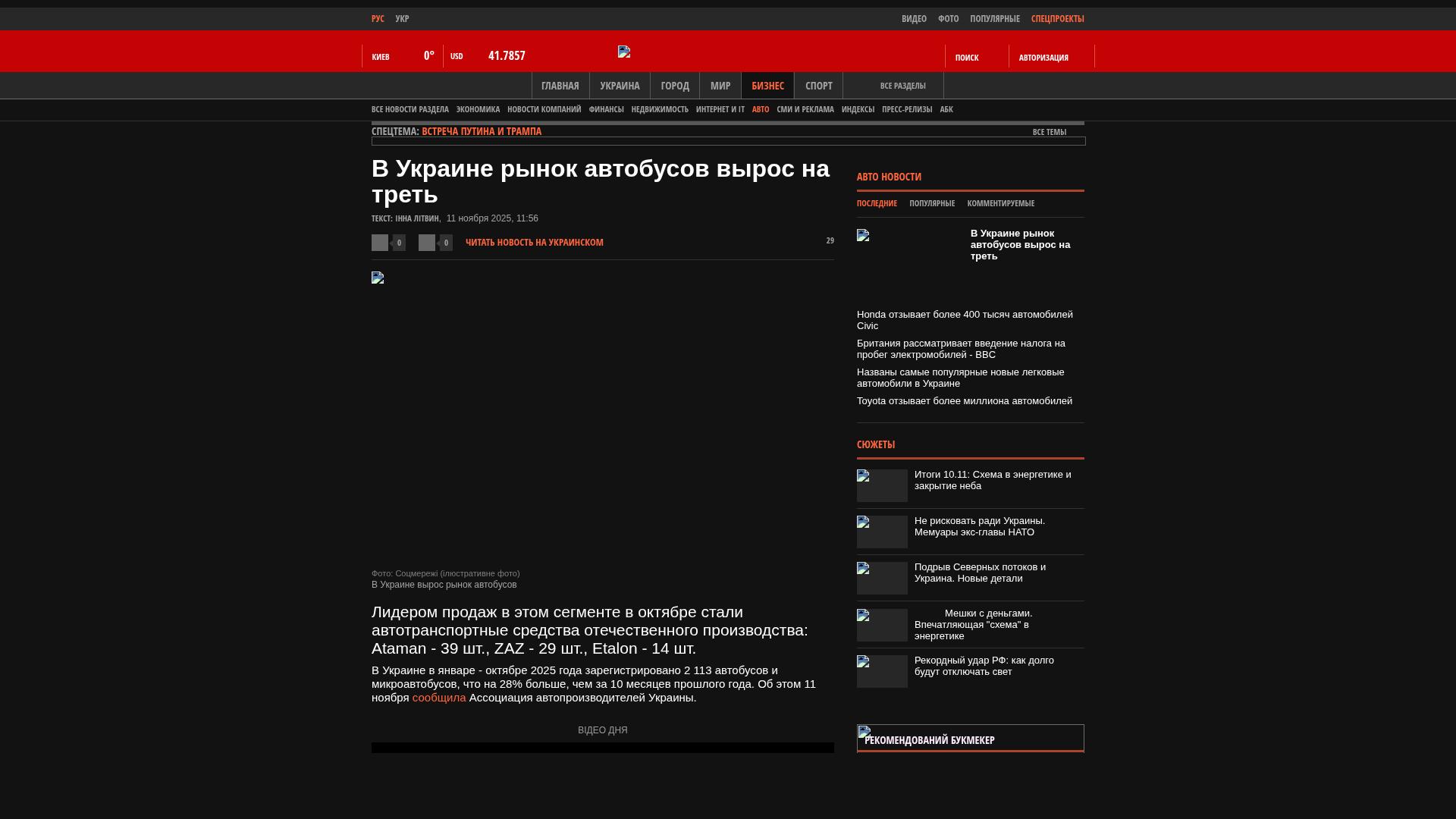Switch to the Комментируемые tab
The width and height of the screenshot is (1456, 819).
pyautogui.click(x=1000, y=203)
